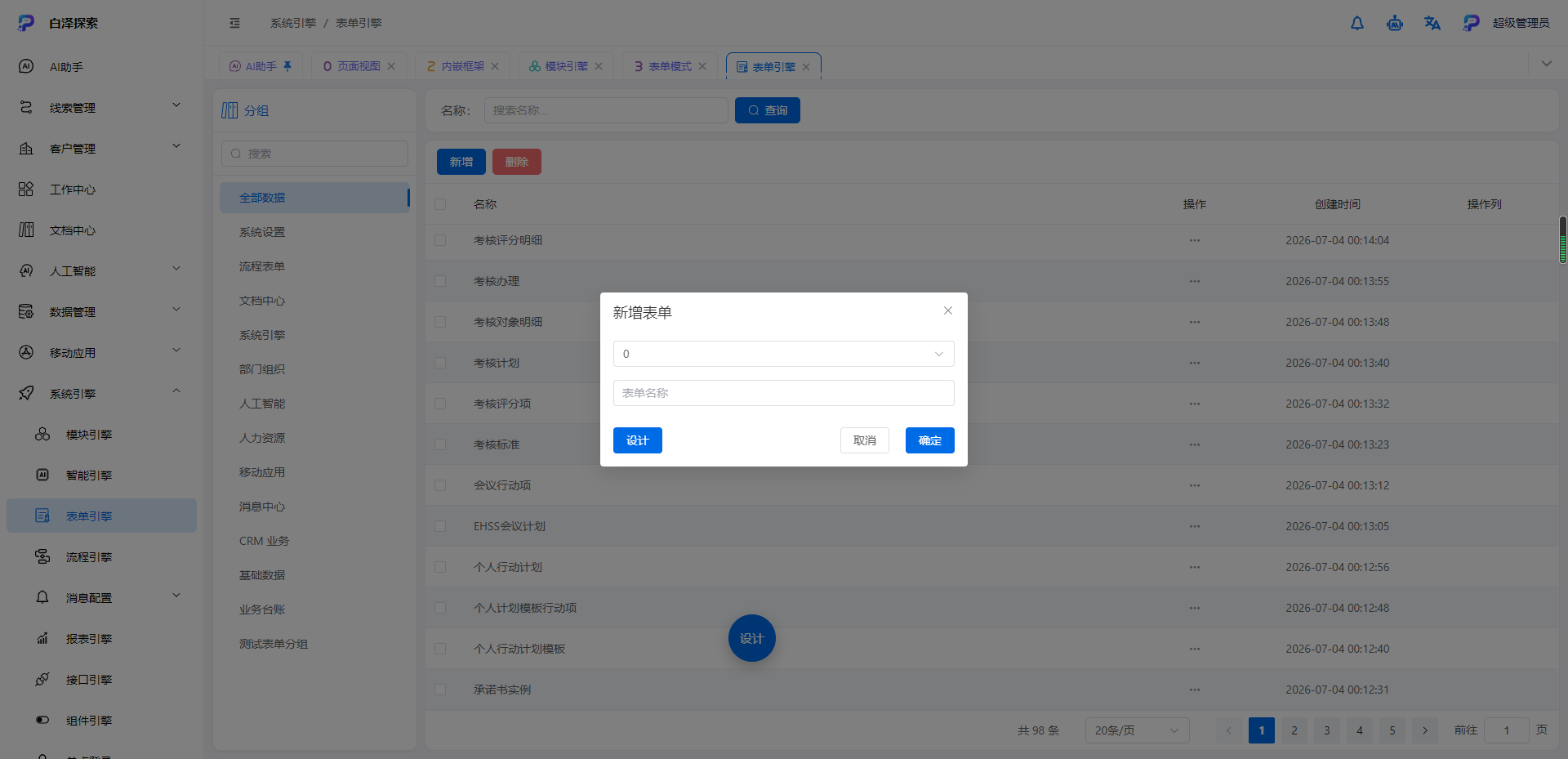
Task: Open the 20条/页 page size dropdown
Action: [x=1137, y=730]
